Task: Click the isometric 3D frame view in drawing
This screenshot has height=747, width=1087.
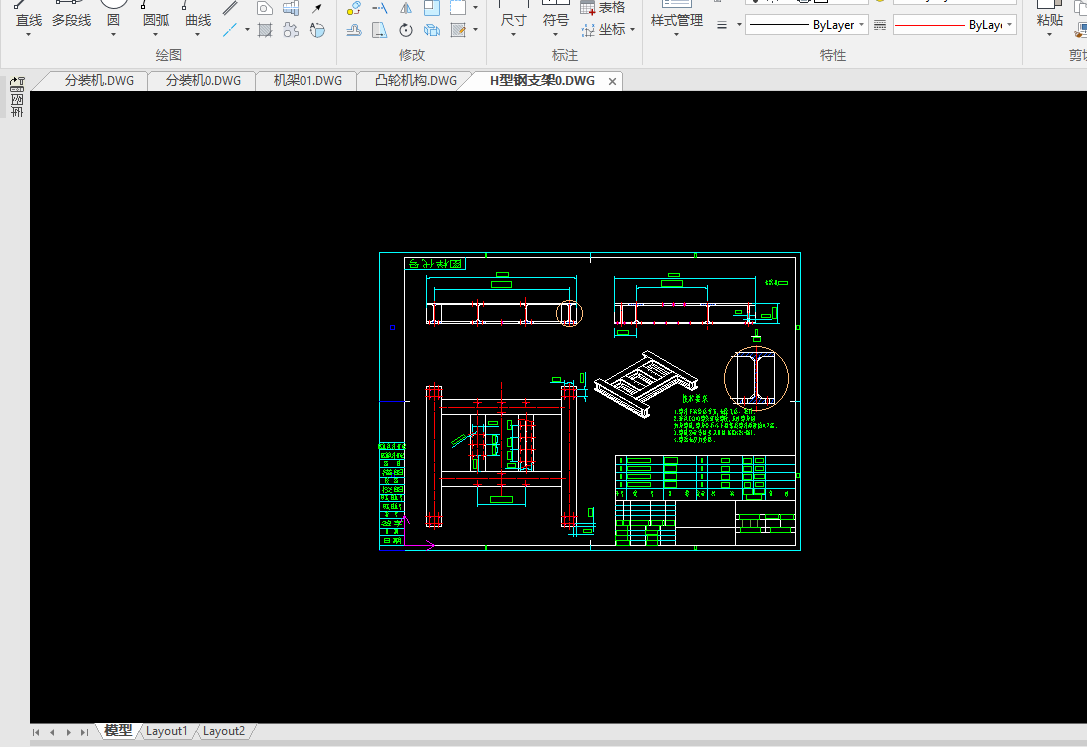Action: [x=645, y=383]
